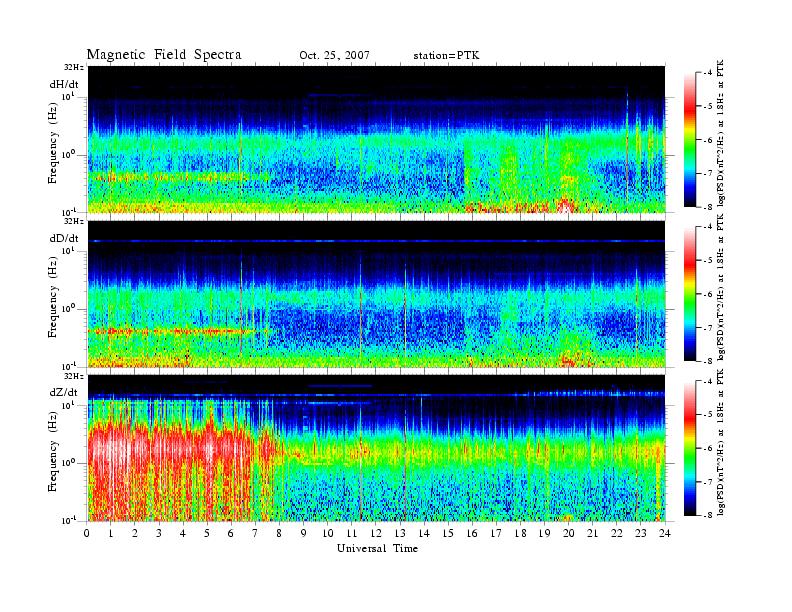
Task: Click time tick label "24"
Action: click(x=664, y=533)
